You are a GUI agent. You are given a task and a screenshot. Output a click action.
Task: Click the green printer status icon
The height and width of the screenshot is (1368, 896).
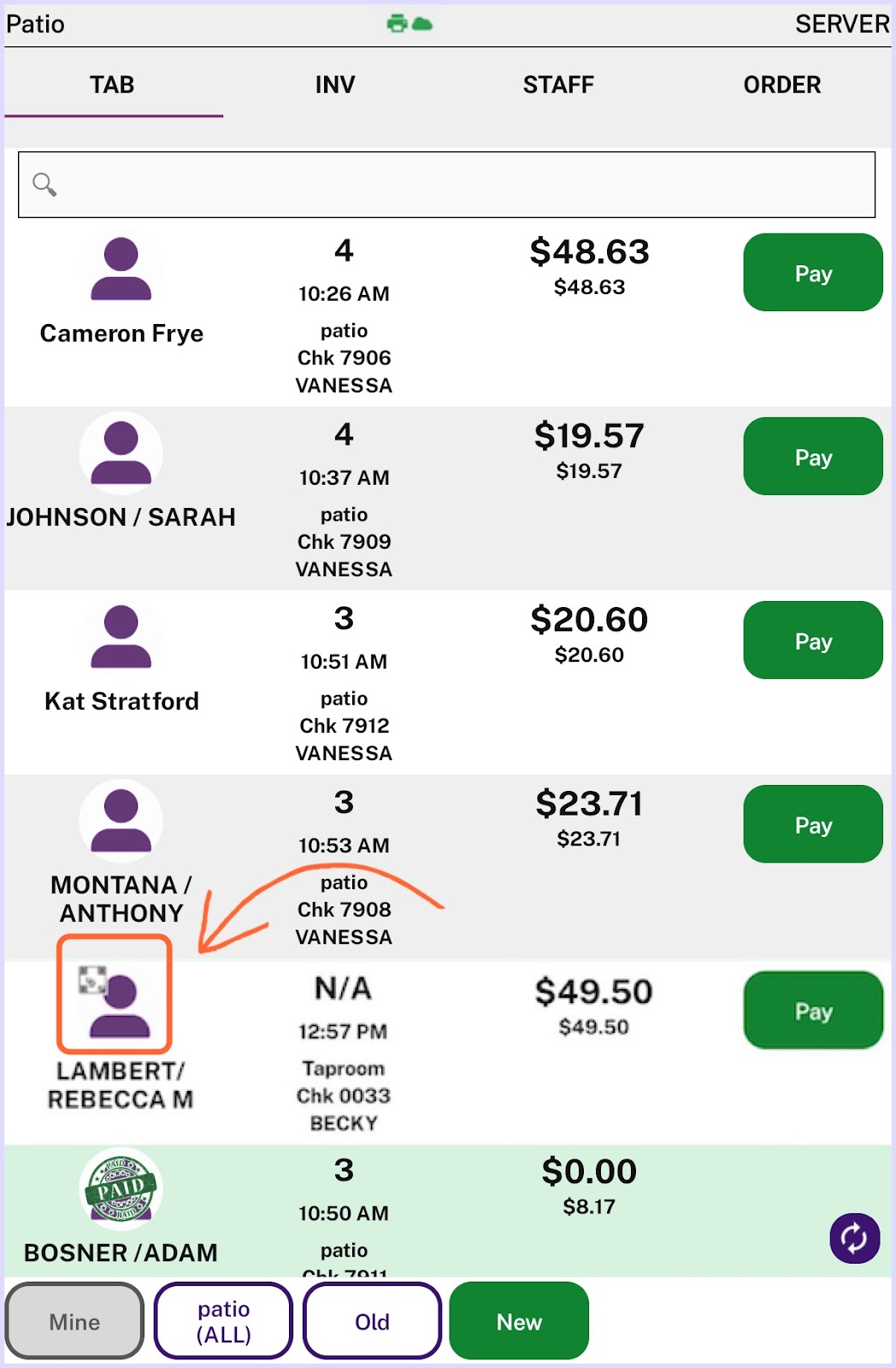point(397,23)
